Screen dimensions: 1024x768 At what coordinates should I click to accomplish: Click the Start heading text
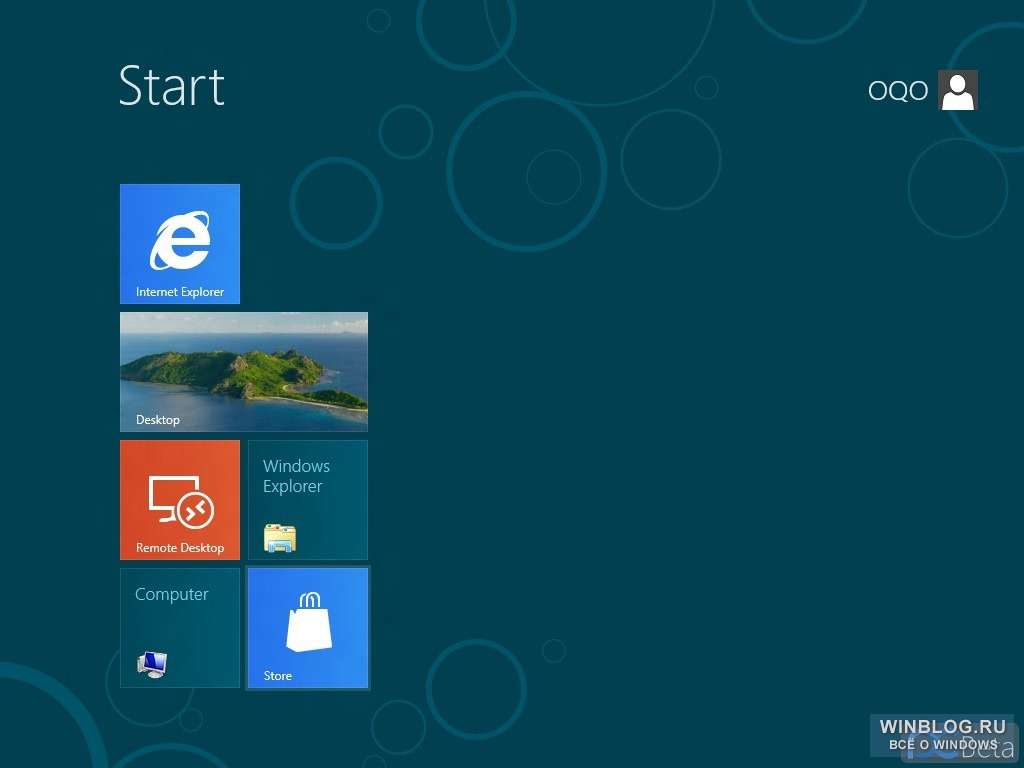tap(172, 86)
